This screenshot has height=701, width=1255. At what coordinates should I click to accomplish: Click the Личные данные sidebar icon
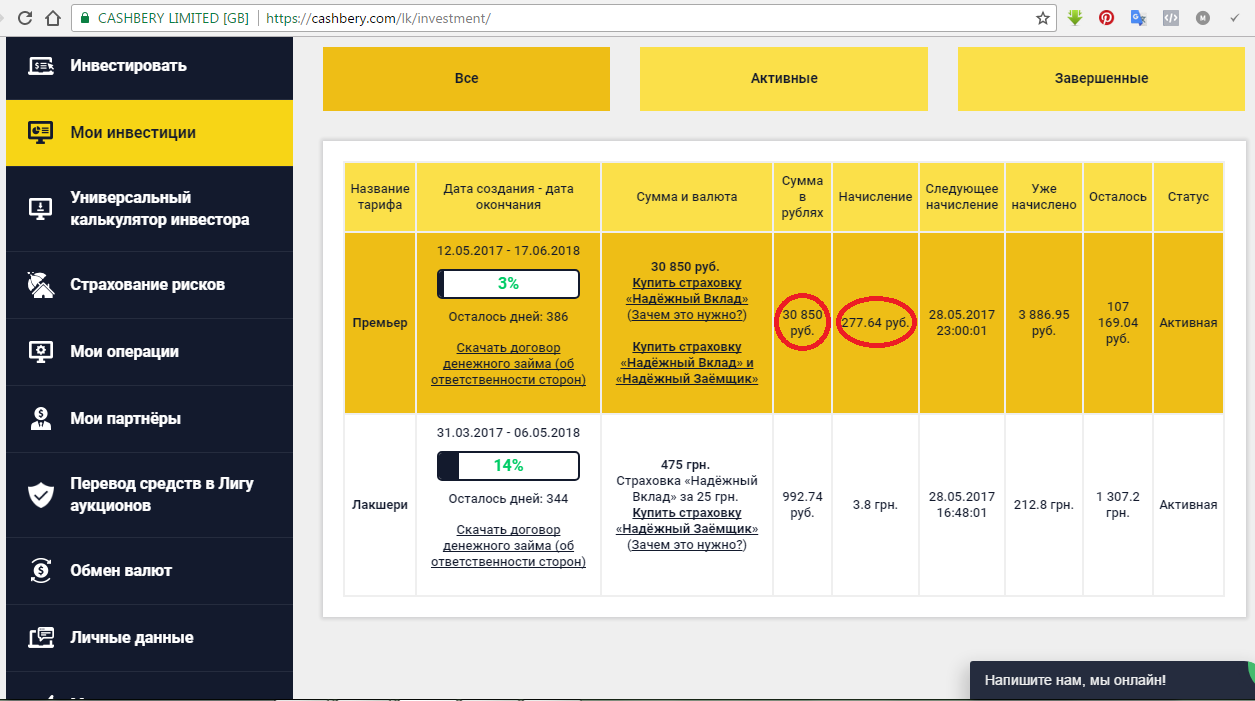41,638
